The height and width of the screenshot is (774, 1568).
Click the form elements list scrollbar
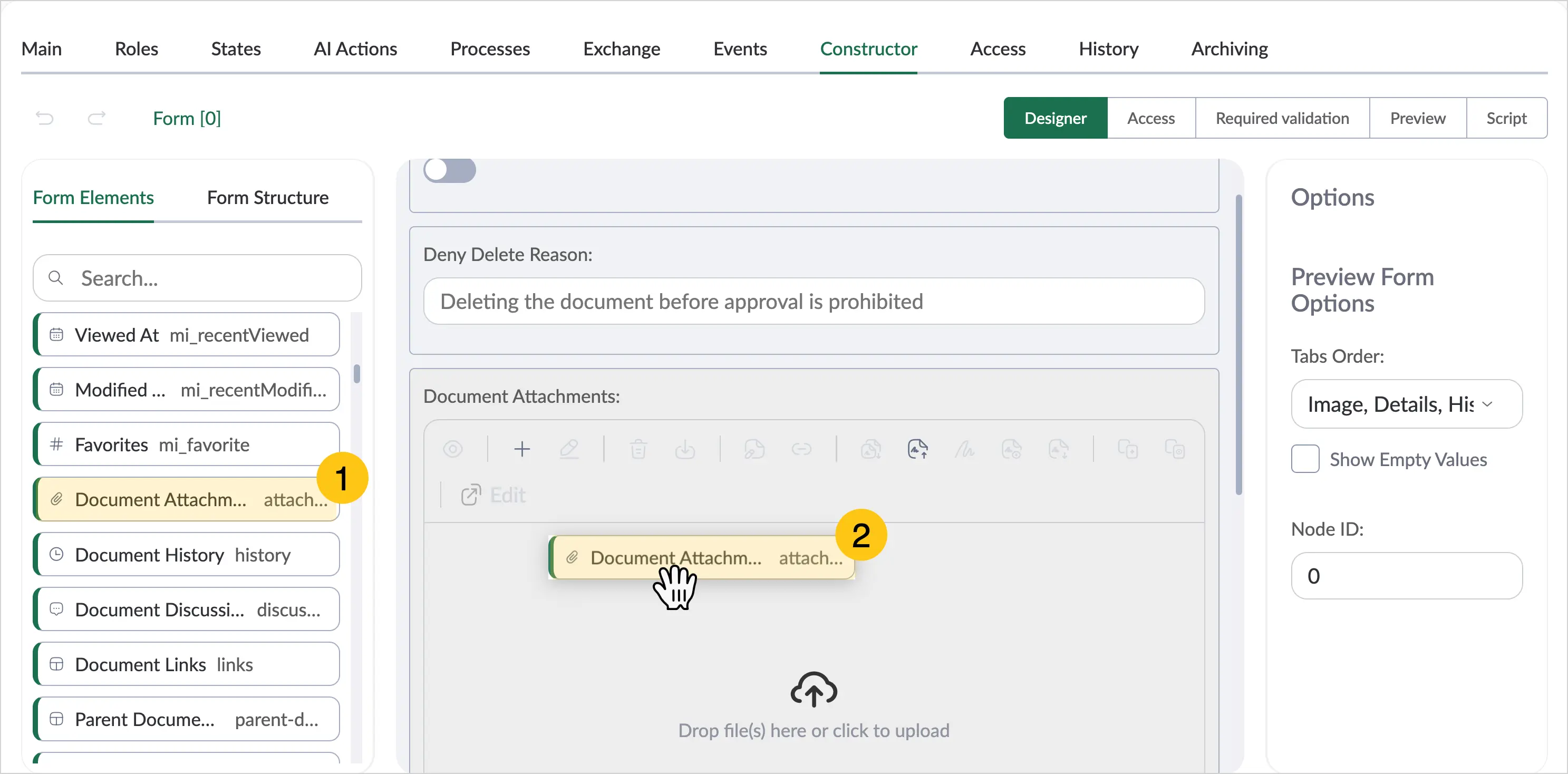click(x=357, y=373)
